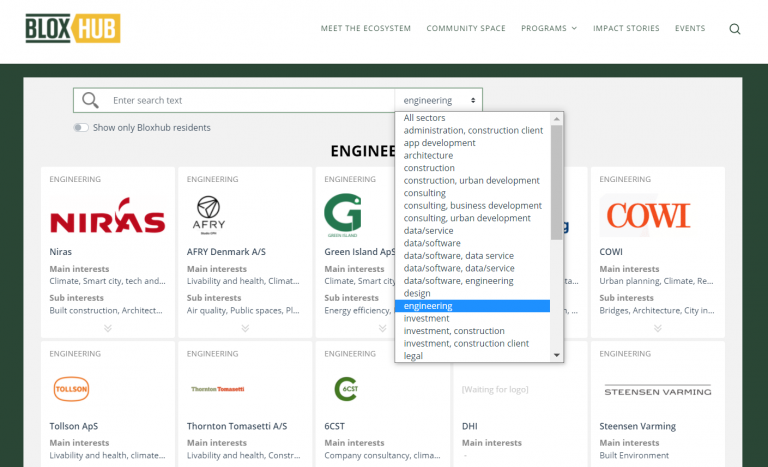Choose consulting, urban development
768x467 pixels.
coord(472,218)
